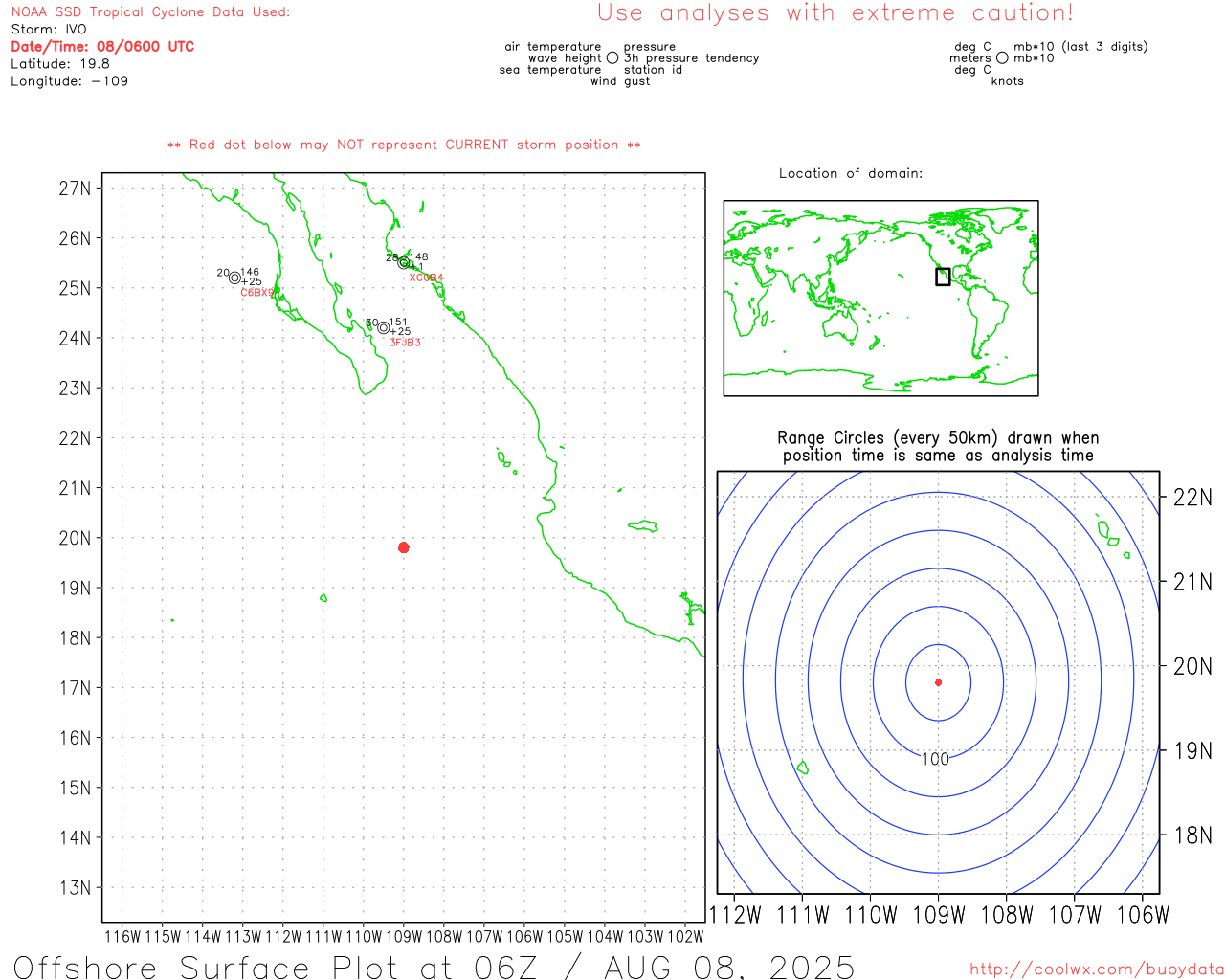Click pressure value 148 near XCUB4
Viewport: 1225px width, 980px height.
coord(419,257)
